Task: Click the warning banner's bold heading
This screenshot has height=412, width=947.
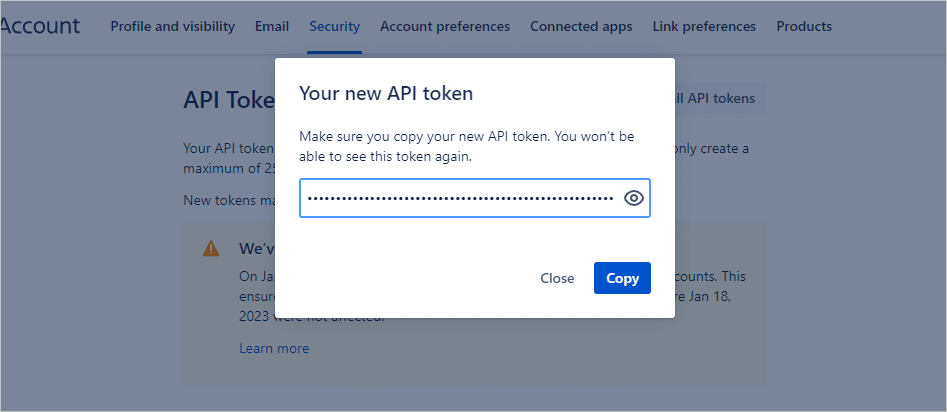Action: coord(256,248)
